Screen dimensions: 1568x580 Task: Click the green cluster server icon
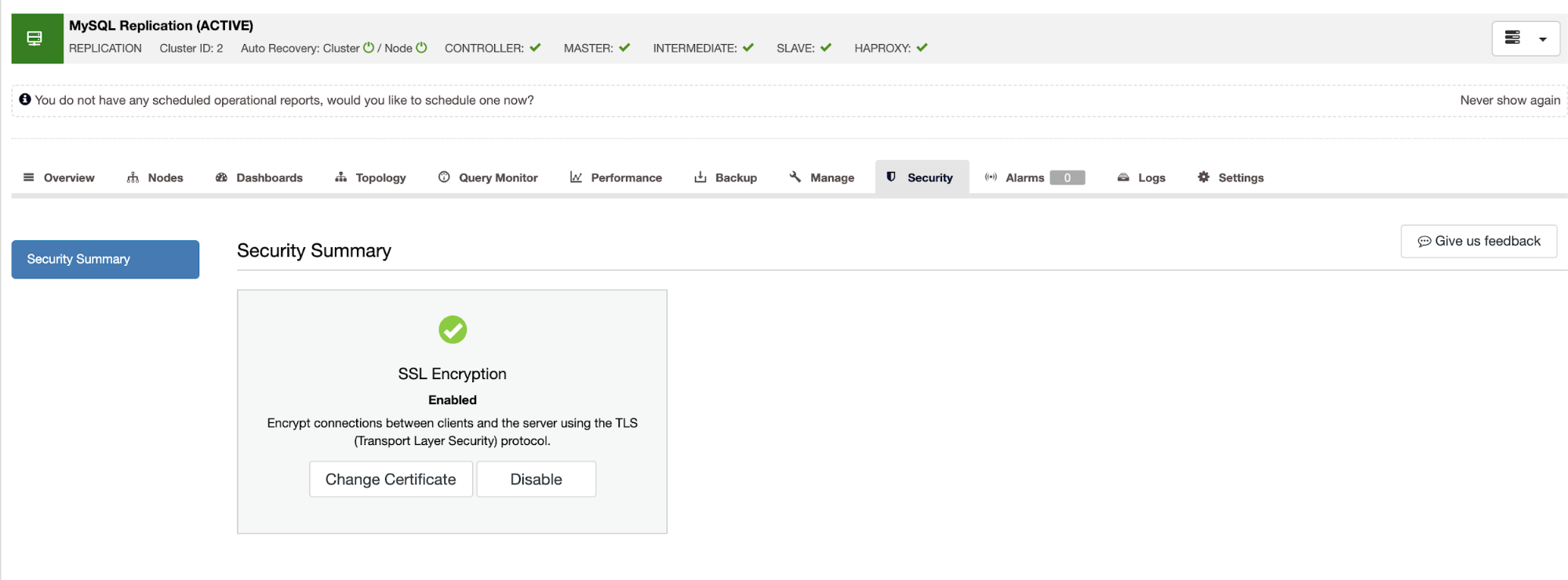[x=37, y=38]
